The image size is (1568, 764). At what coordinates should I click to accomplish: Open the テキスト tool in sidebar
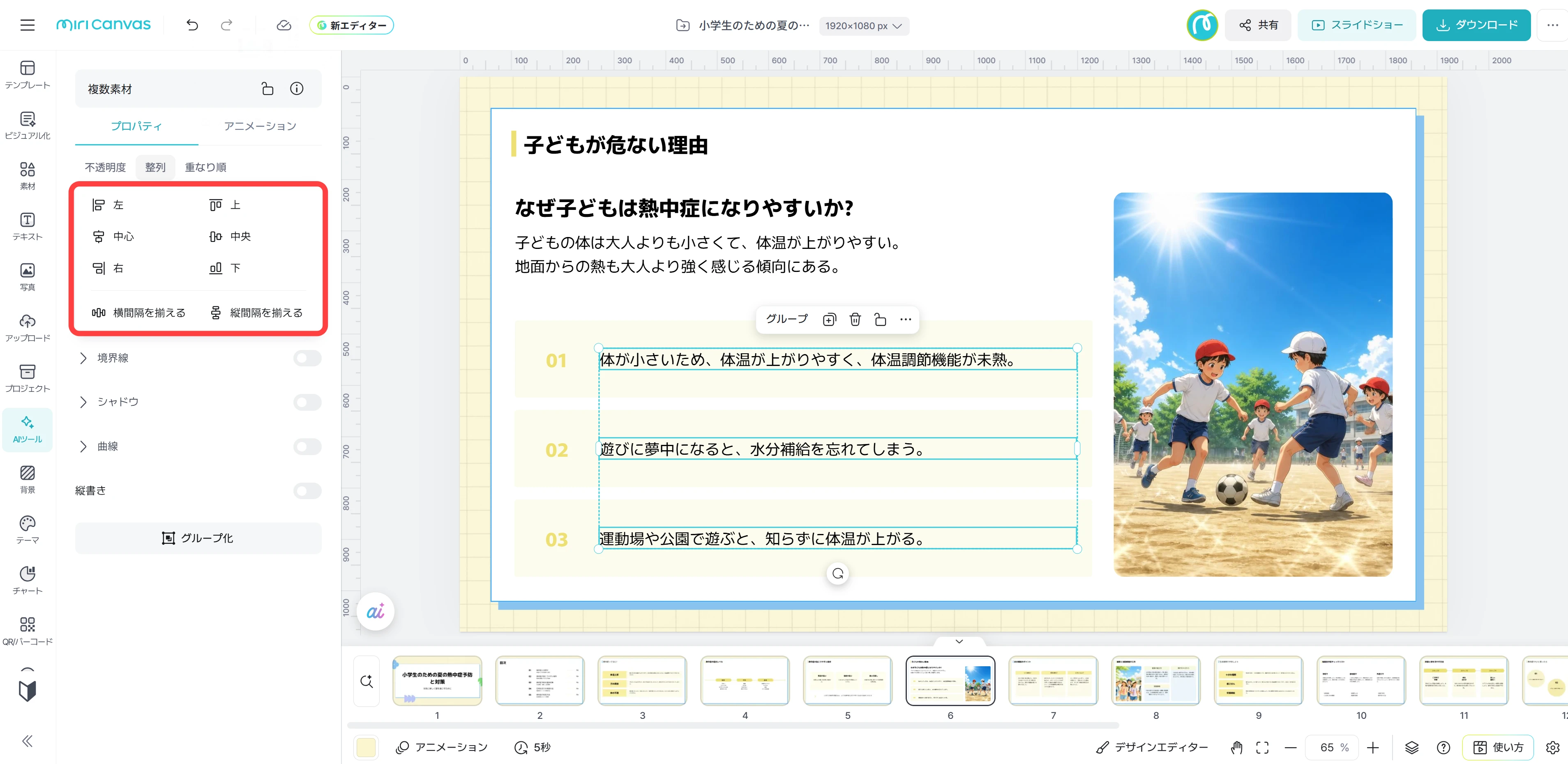[x=28, y=226]
